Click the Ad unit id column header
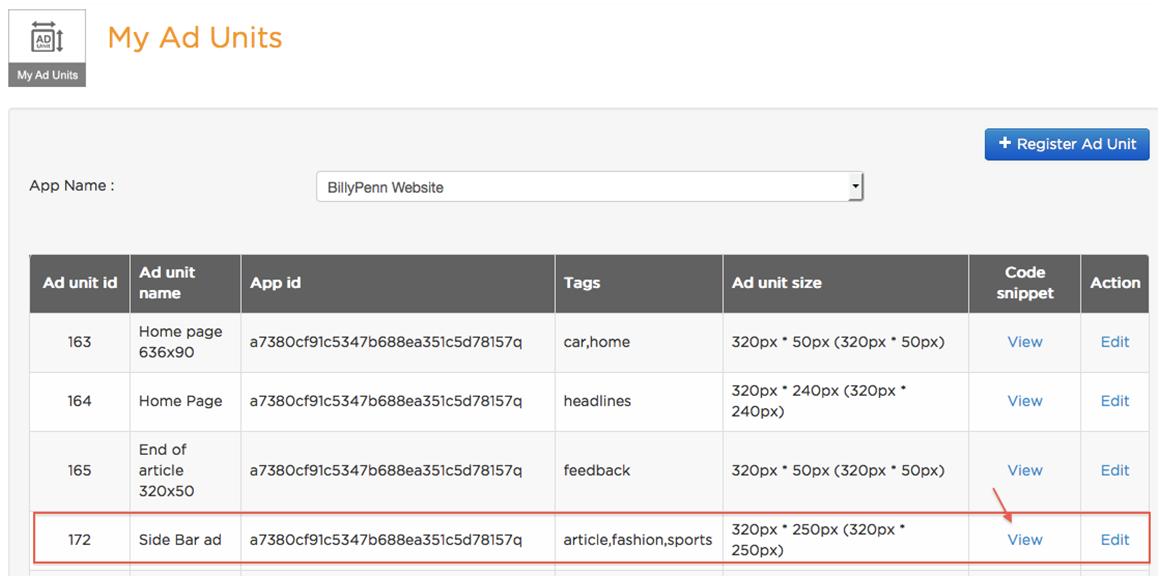The image size is (1160, 578). tap(80, 283)
